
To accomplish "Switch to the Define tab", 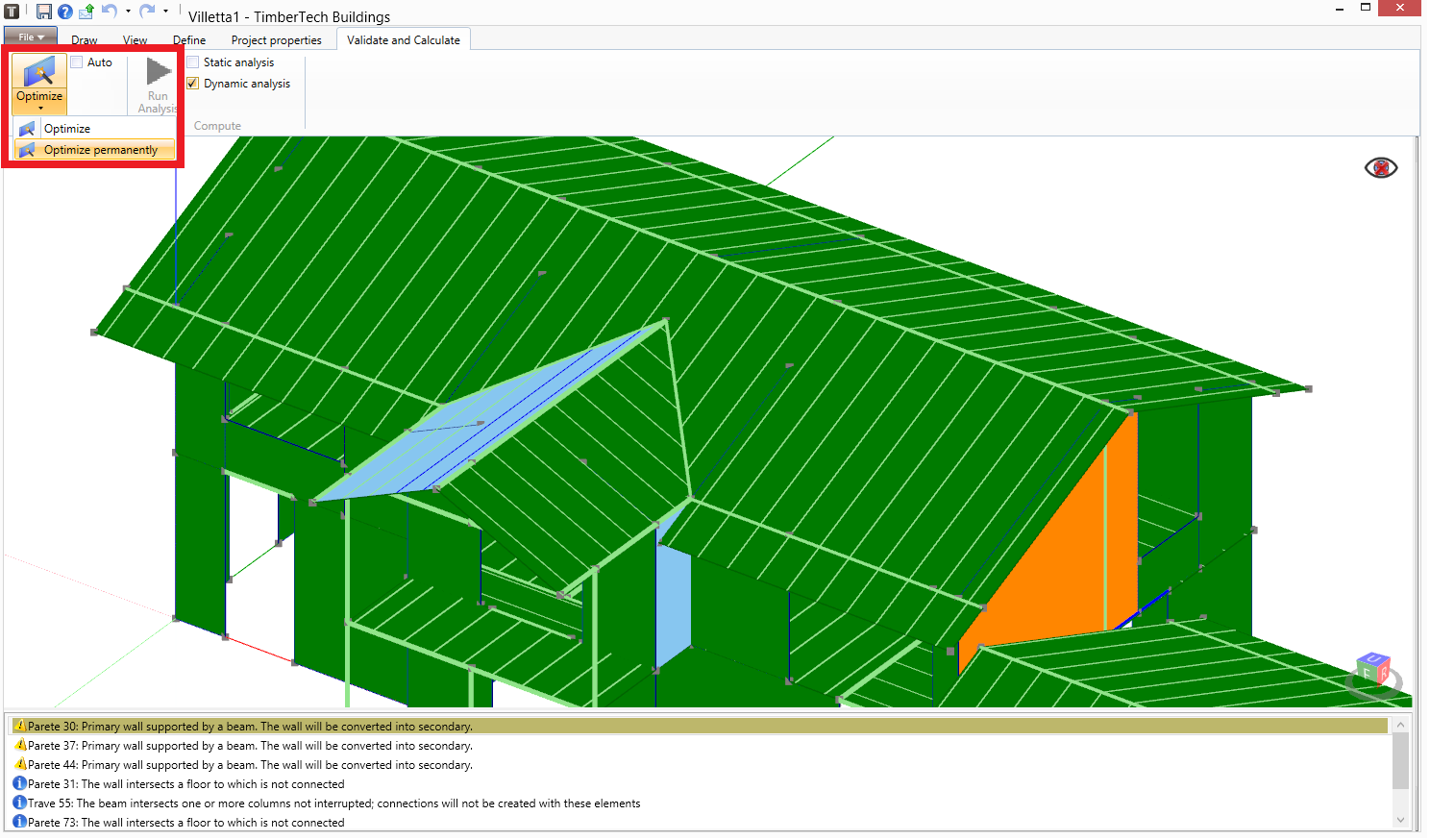I will tap(189, 40).
